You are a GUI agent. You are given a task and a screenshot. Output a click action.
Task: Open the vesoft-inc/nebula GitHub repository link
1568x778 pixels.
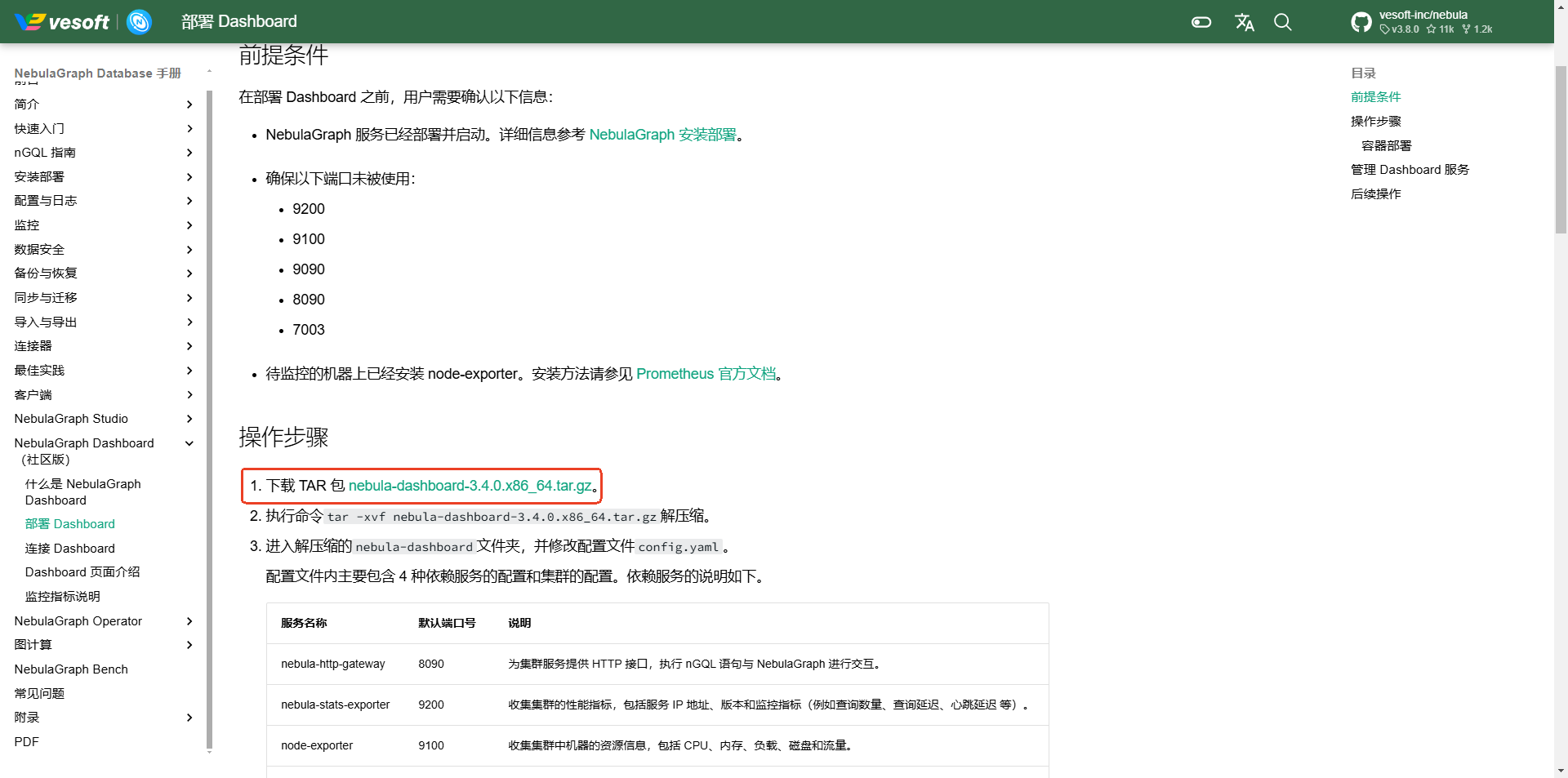coord(1422,22)
